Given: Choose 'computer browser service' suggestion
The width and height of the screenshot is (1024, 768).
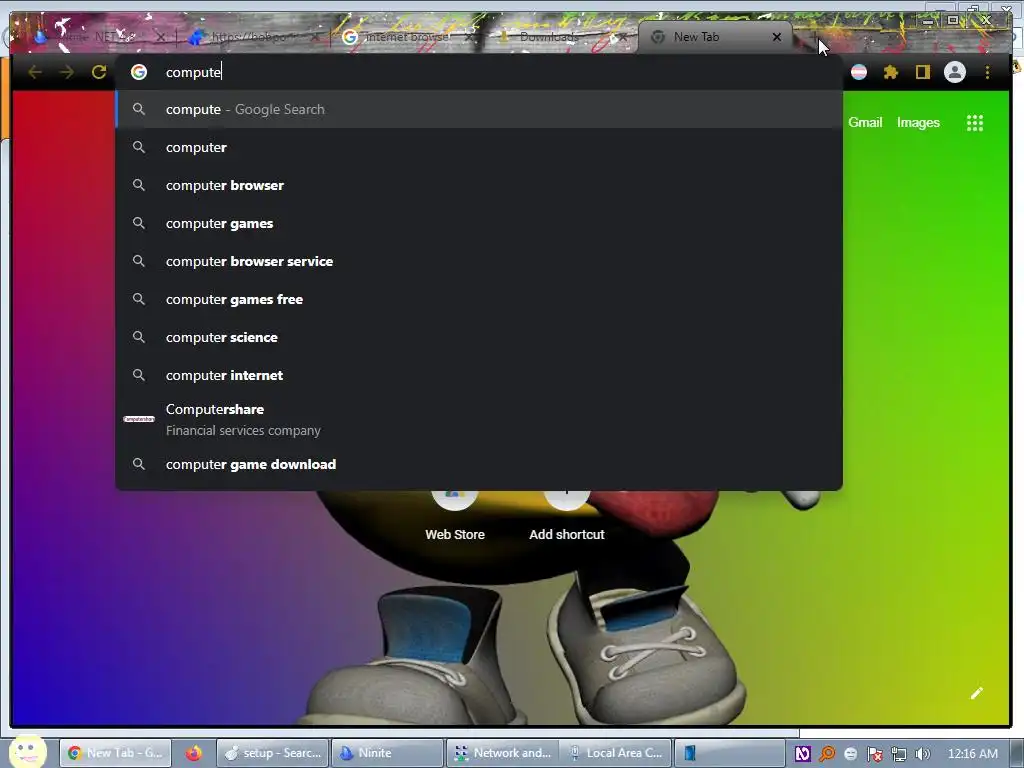Looking at the screenshot, I should coord(479,261).
